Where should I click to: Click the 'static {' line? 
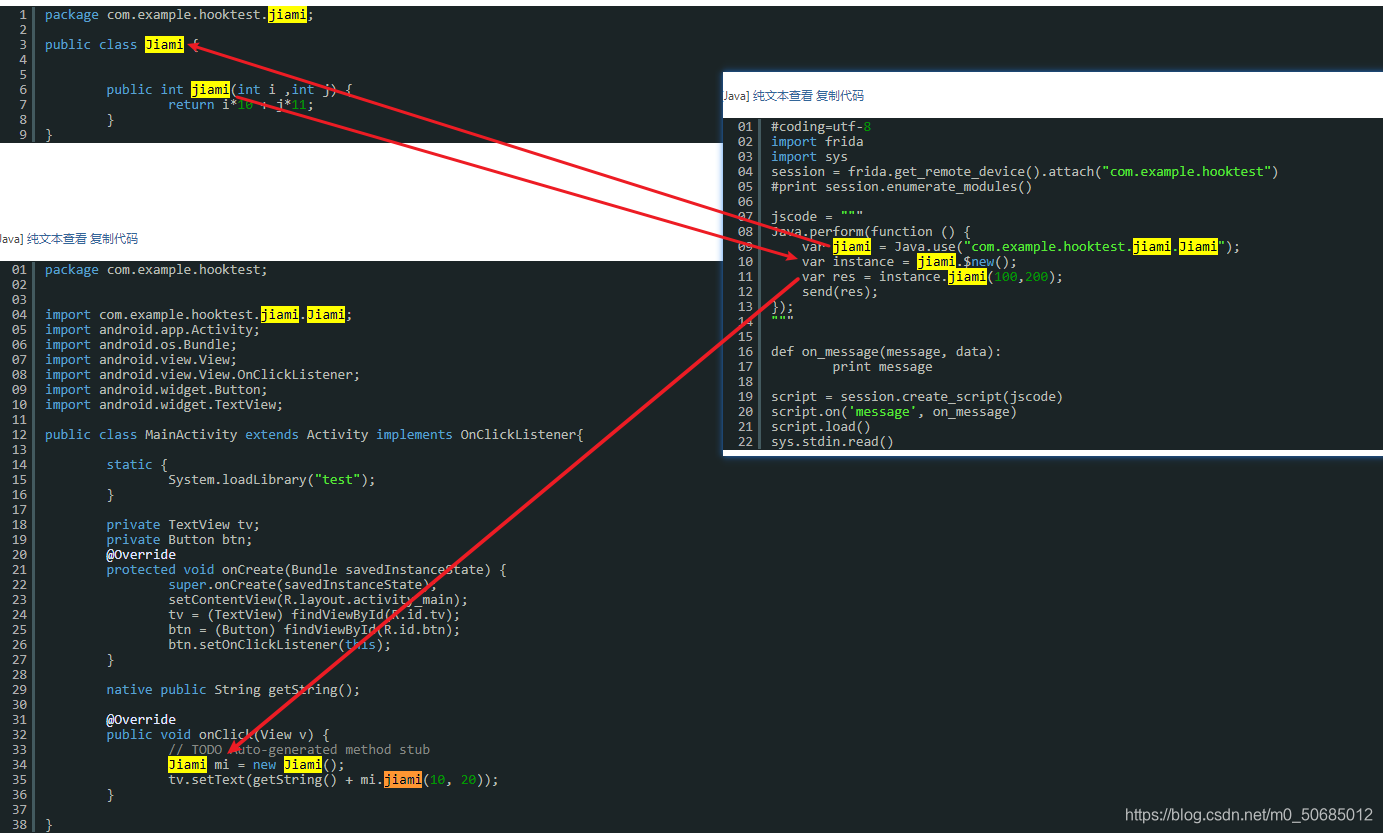137,465
